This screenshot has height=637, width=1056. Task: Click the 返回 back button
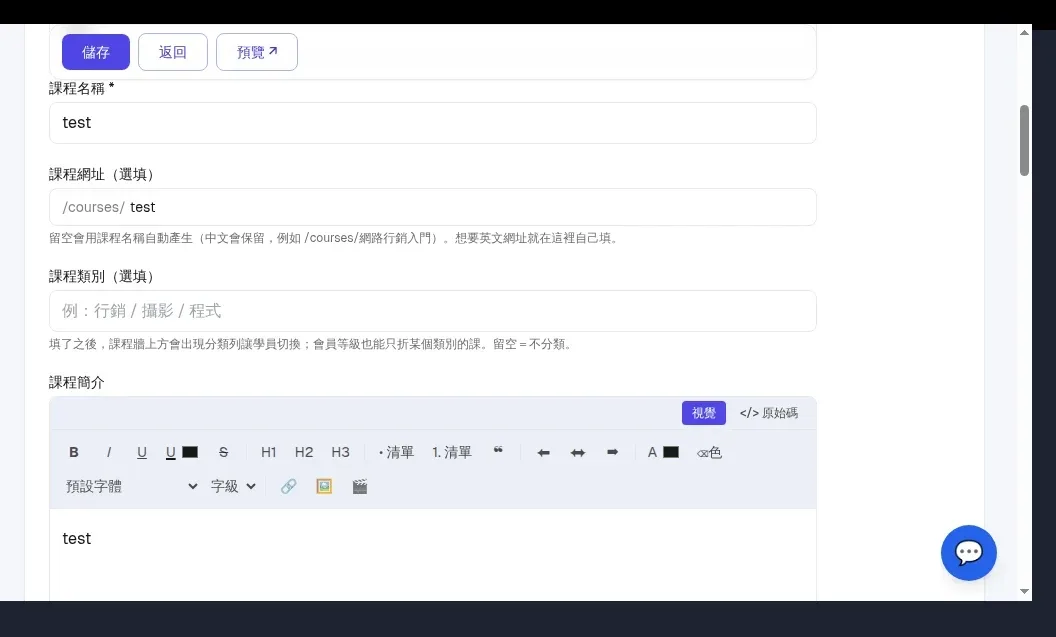click(x=172, y=52)
